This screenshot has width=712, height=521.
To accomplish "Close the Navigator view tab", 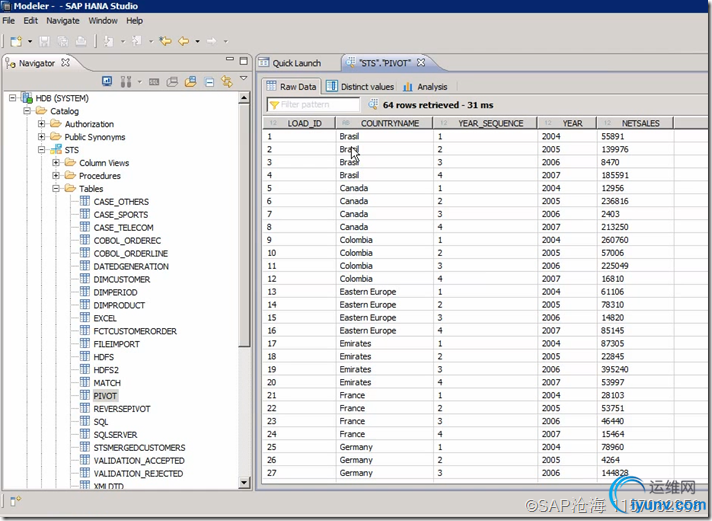I will click(x=65, y=62).
